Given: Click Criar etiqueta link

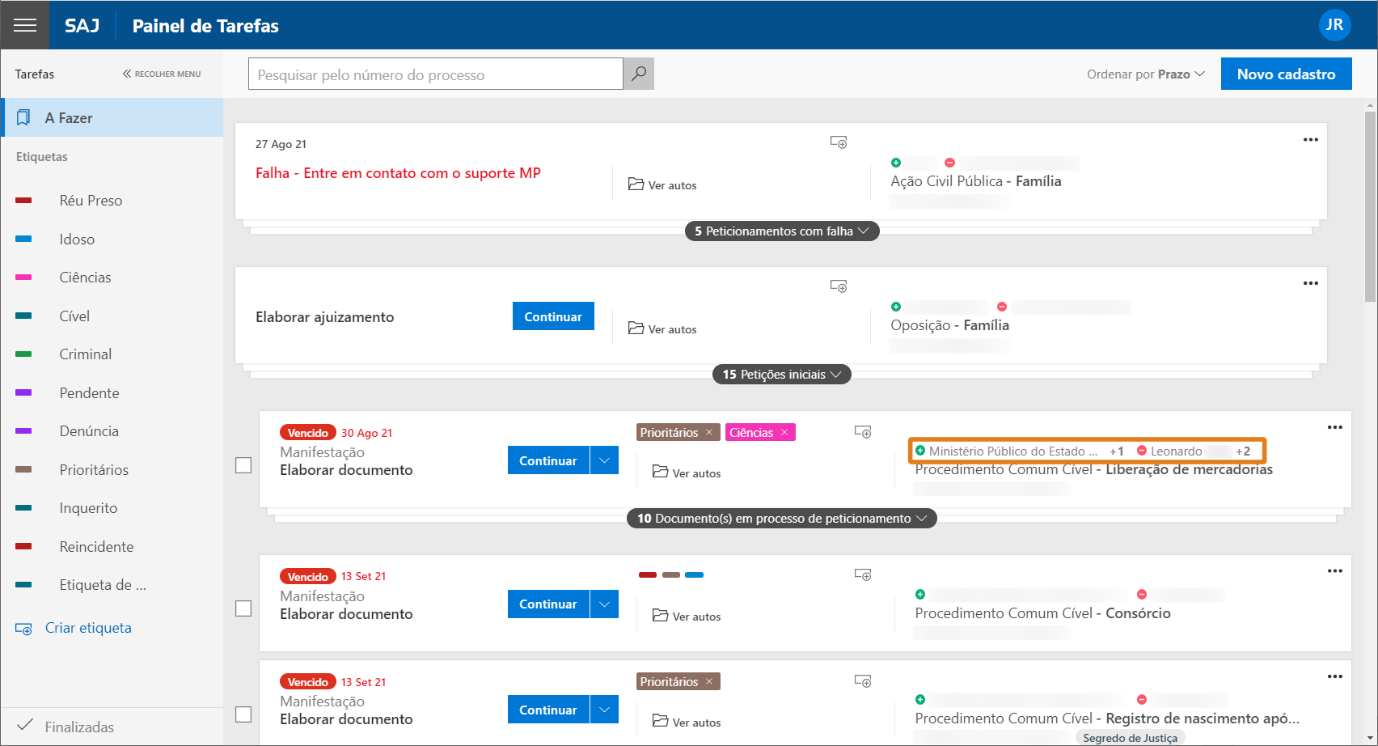Looking at the screenshot, I should point(88,628).
